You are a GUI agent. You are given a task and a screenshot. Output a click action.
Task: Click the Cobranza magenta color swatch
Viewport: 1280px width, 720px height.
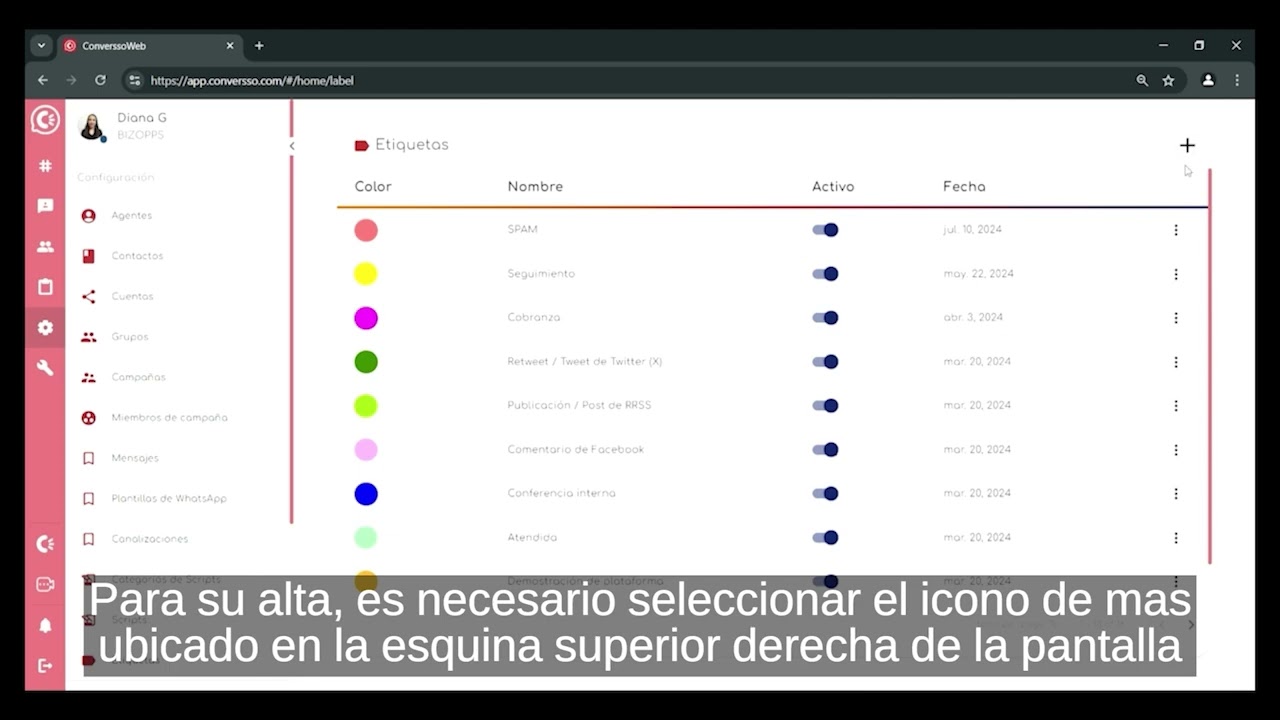click(x=366, y=318)
